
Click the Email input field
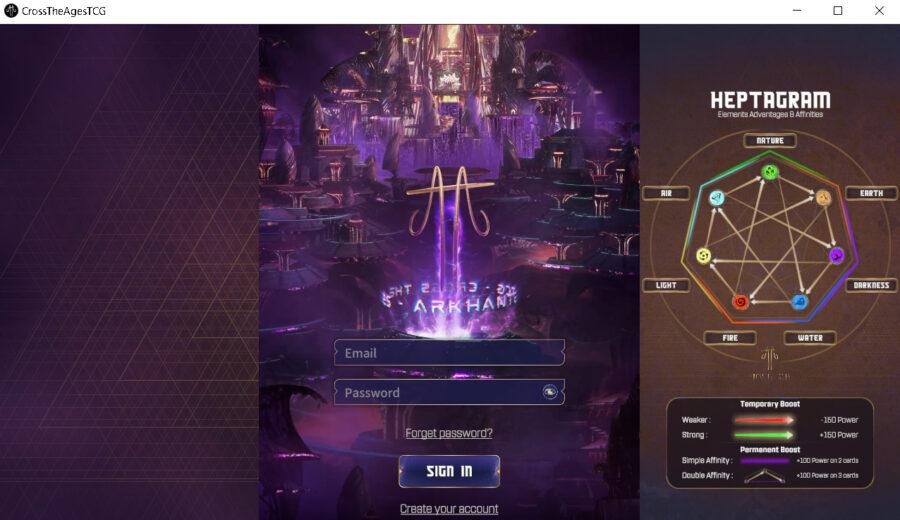coord(449,352)
